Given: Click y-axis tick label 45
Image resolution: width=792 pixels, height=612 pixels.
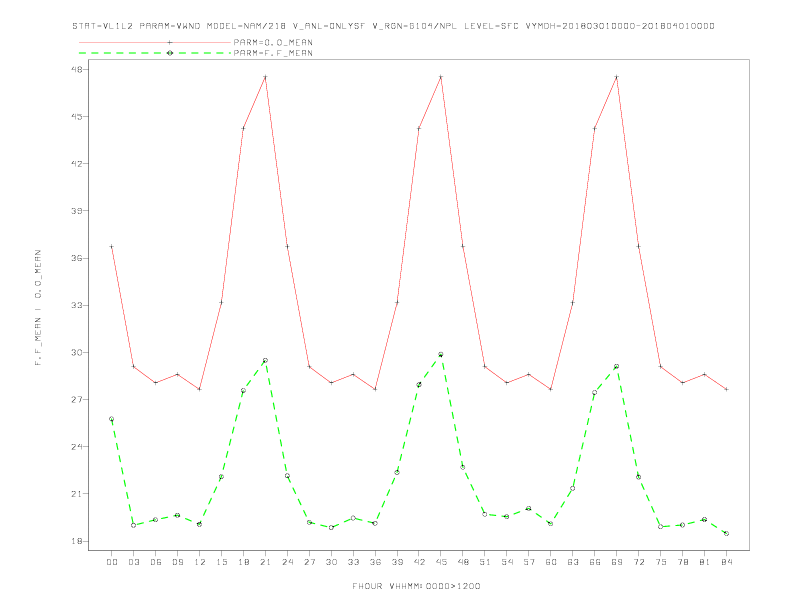Looking at the screenshot, I should tap(77, 116).
